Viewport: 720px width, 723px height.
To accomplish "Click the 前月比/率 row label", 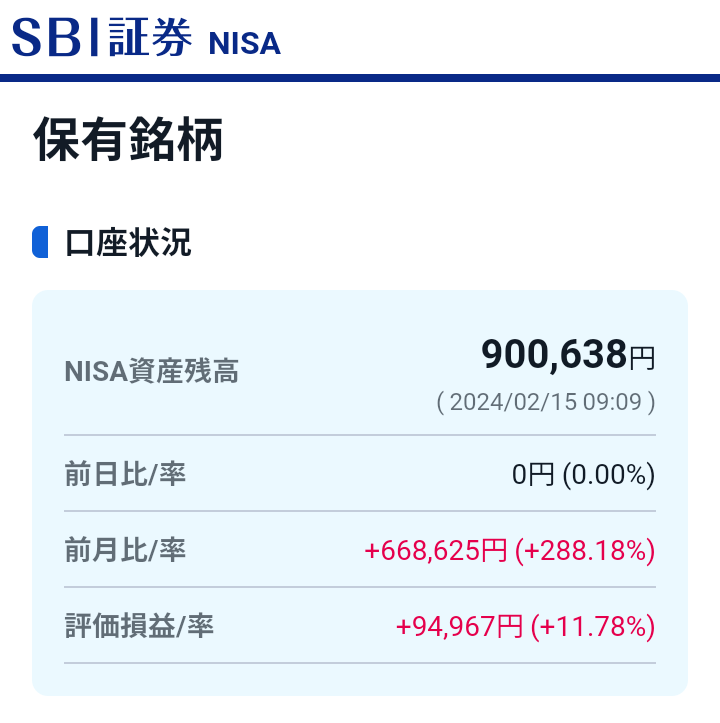I will (x=125, y=550).
